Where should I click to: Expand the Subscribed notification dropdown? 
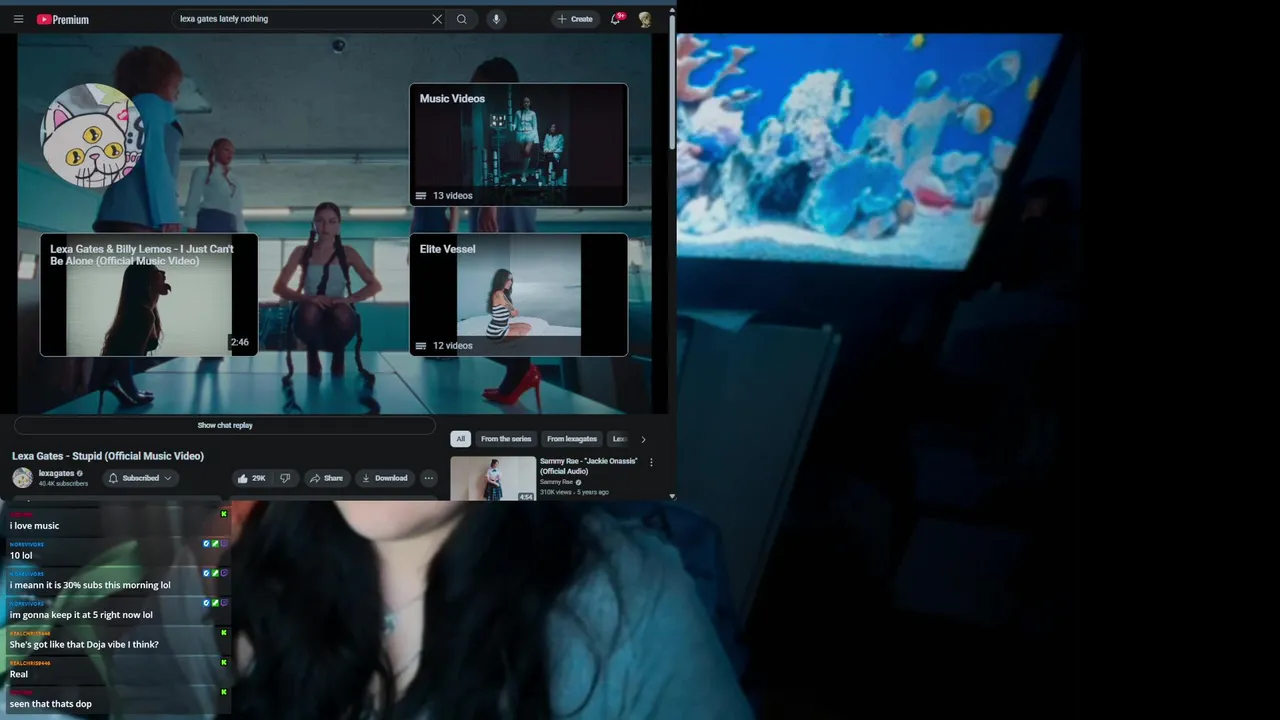[x=140, y=478]
